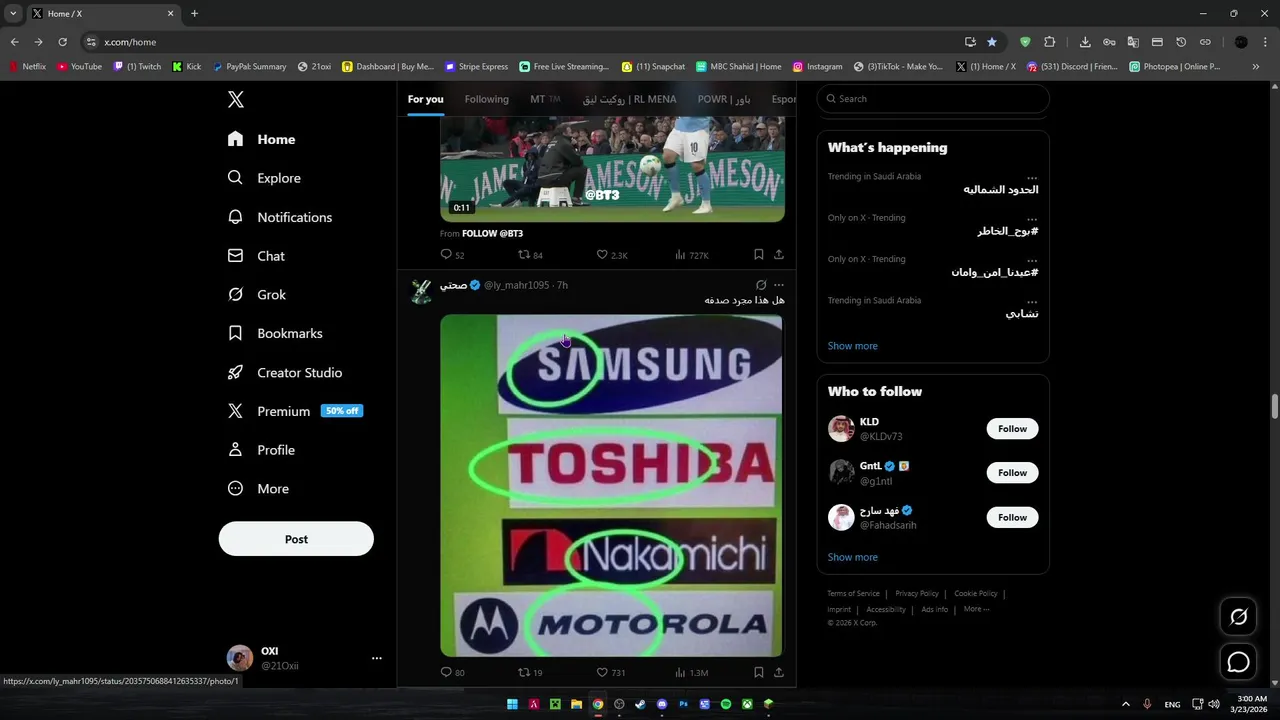Open OXI account menu ellipsis
Screen dimensions: 1280x720
coord(377,658)
